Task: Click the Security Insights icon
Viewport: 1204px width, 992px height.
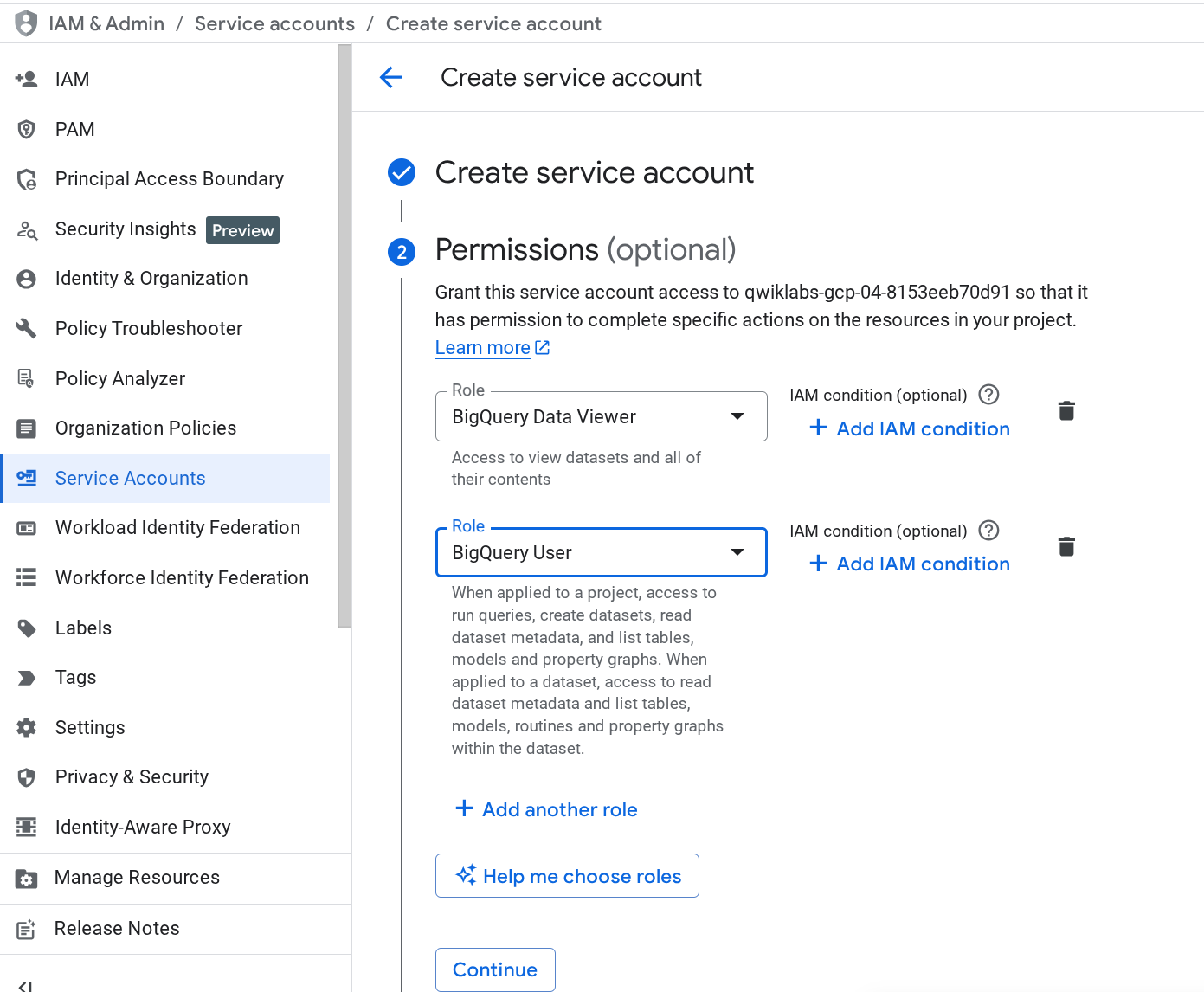Action: tap(26, 230)
